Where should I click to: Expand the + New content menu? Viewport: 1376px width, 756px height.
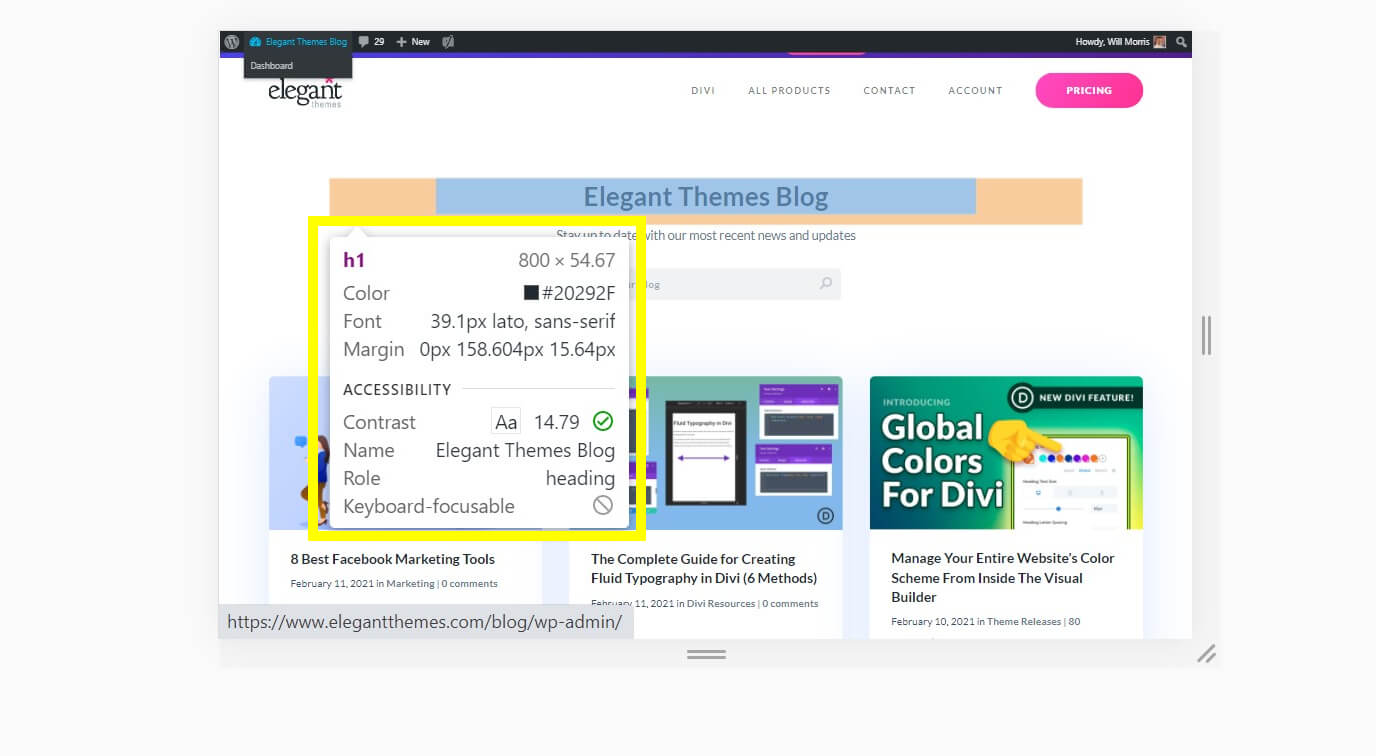[413, 42]
